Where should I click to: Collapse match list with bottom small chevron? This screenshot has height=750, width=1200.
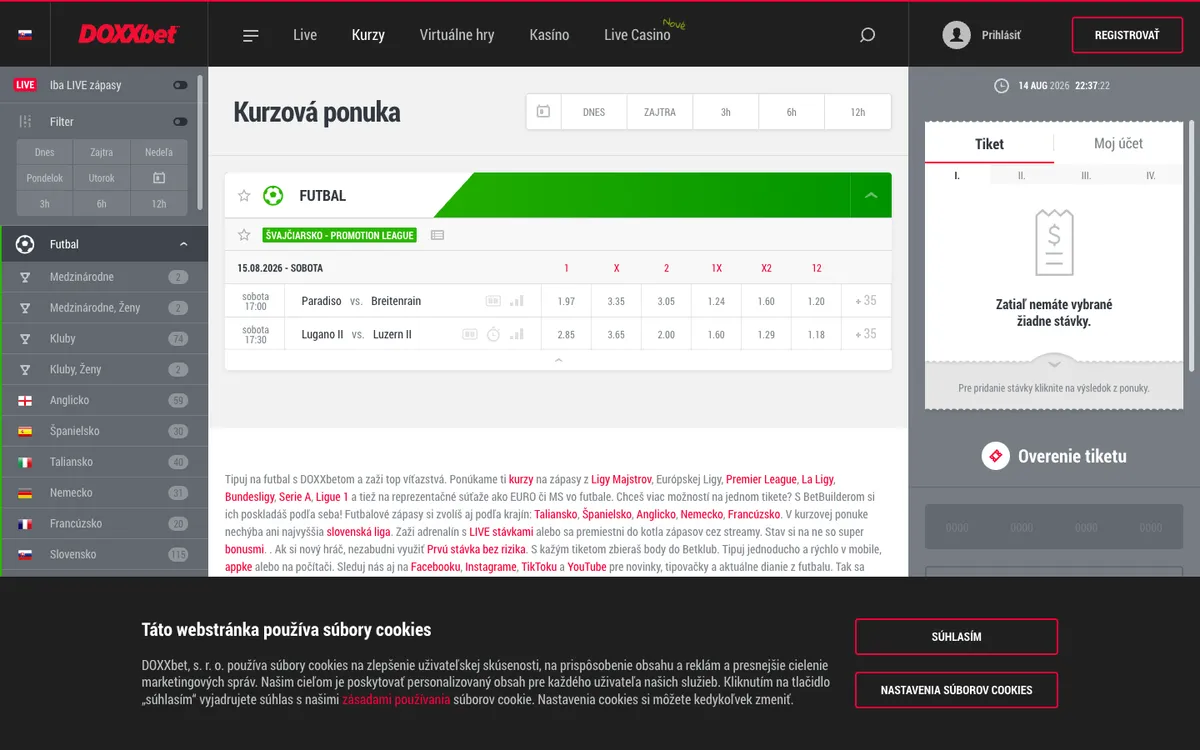click(x=558, y=360)
